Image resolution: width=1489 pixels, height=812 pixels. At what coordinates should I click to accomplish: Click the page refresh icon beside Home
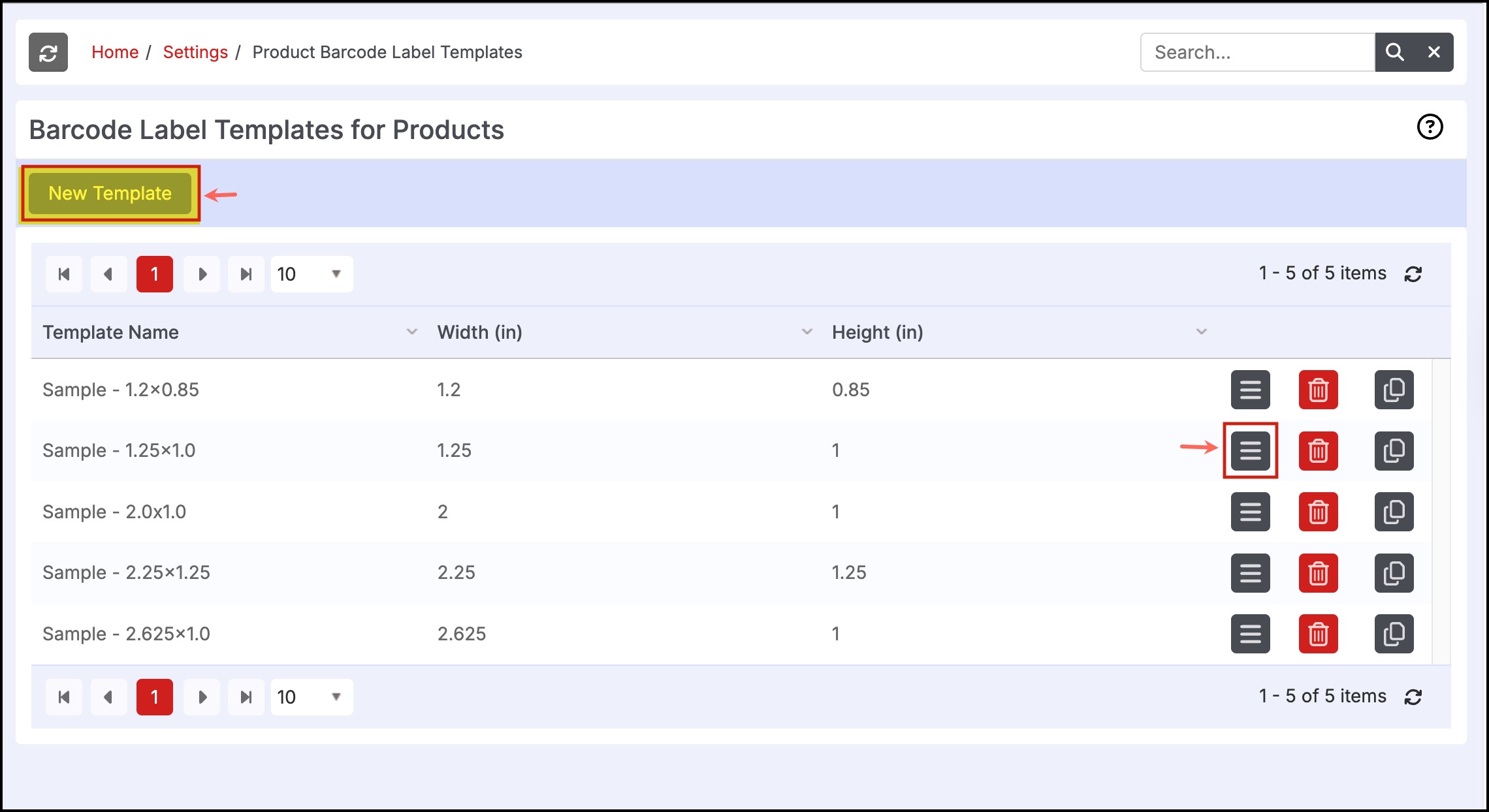48,52
